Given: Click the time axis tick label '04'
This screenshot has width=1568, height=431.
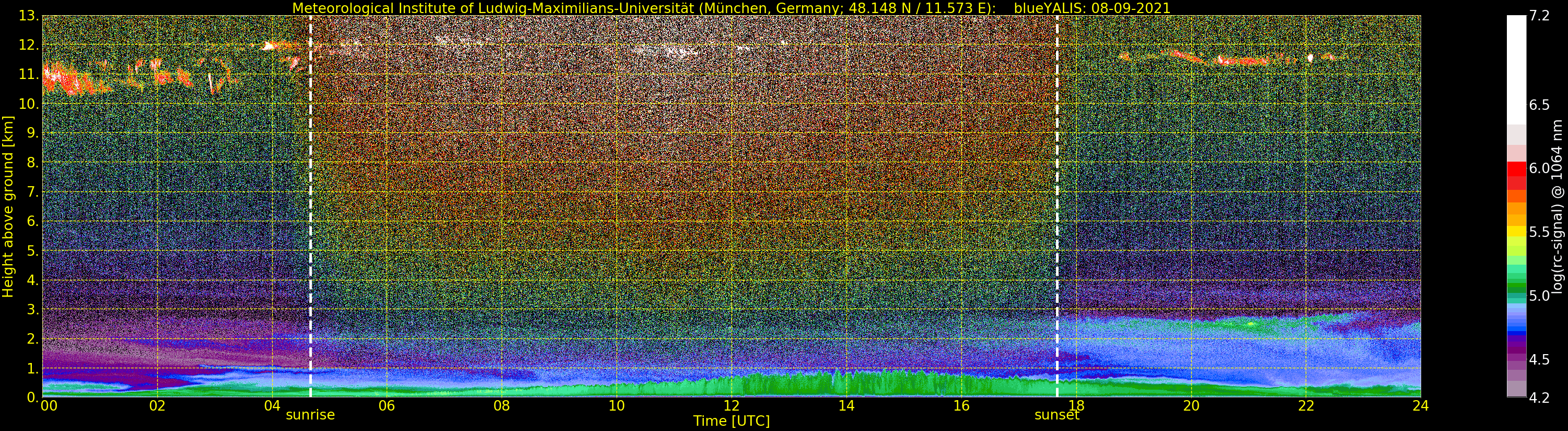Looking at the screenshot, I should pos(272,405).
